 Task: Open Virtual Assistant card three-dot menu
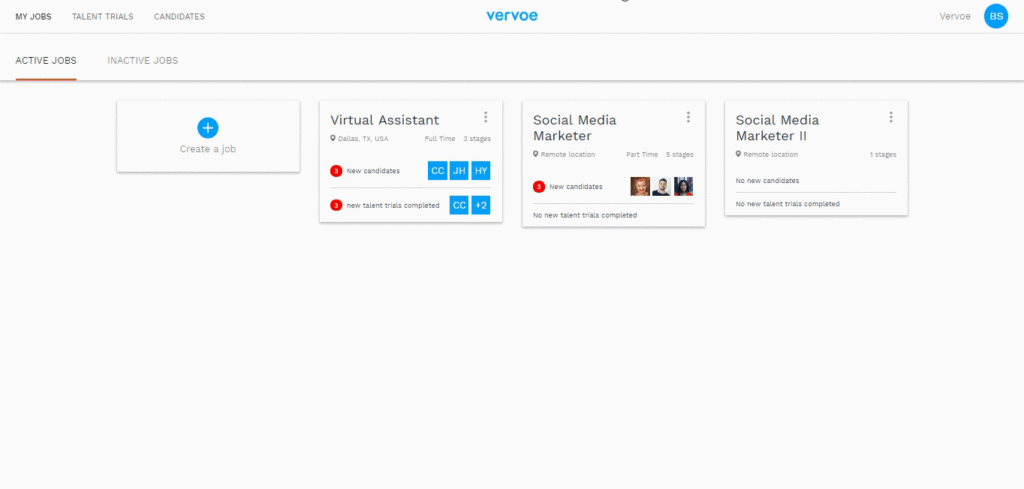point(485,117)
